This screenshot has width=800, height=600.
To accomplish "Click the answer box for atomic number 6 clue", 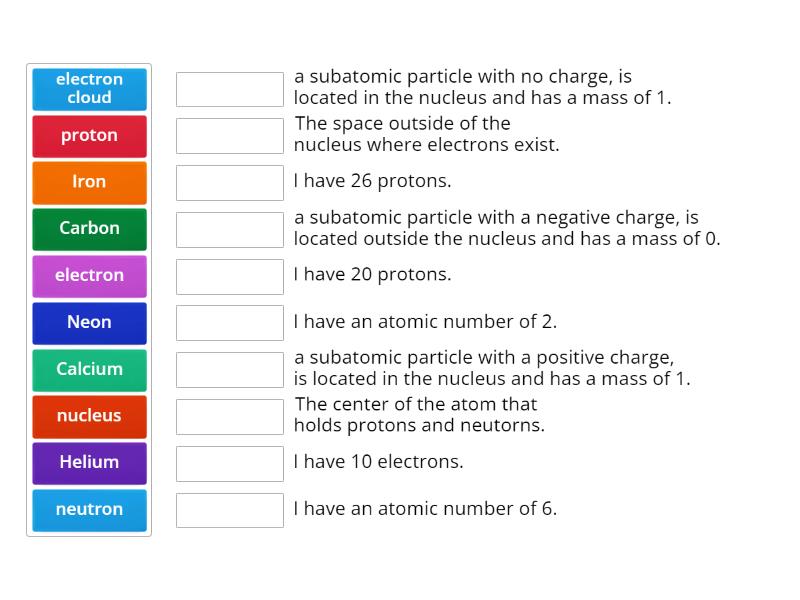I will [229, 510].
